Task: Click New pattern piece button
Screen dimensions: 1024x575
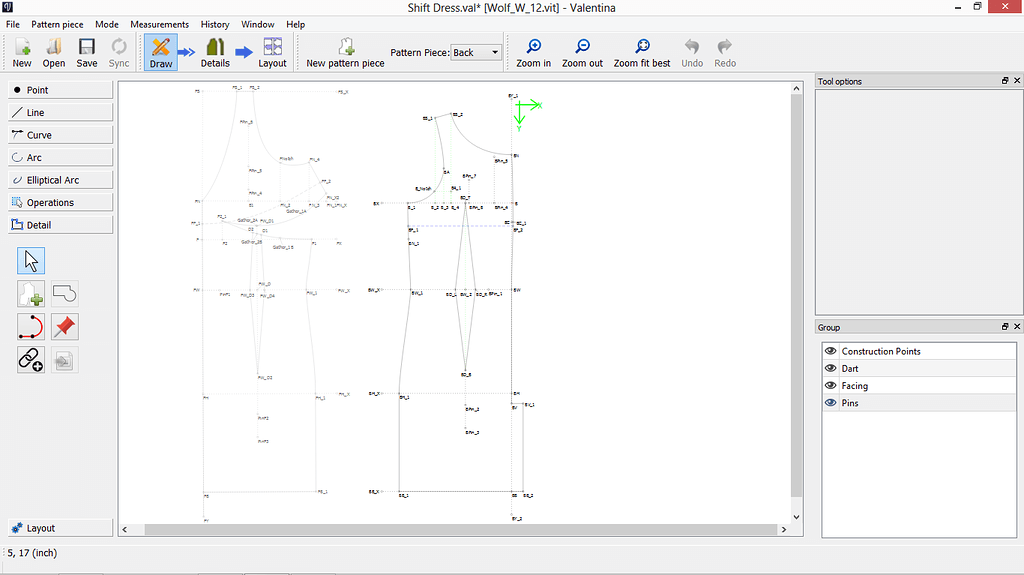Action: 345,53
